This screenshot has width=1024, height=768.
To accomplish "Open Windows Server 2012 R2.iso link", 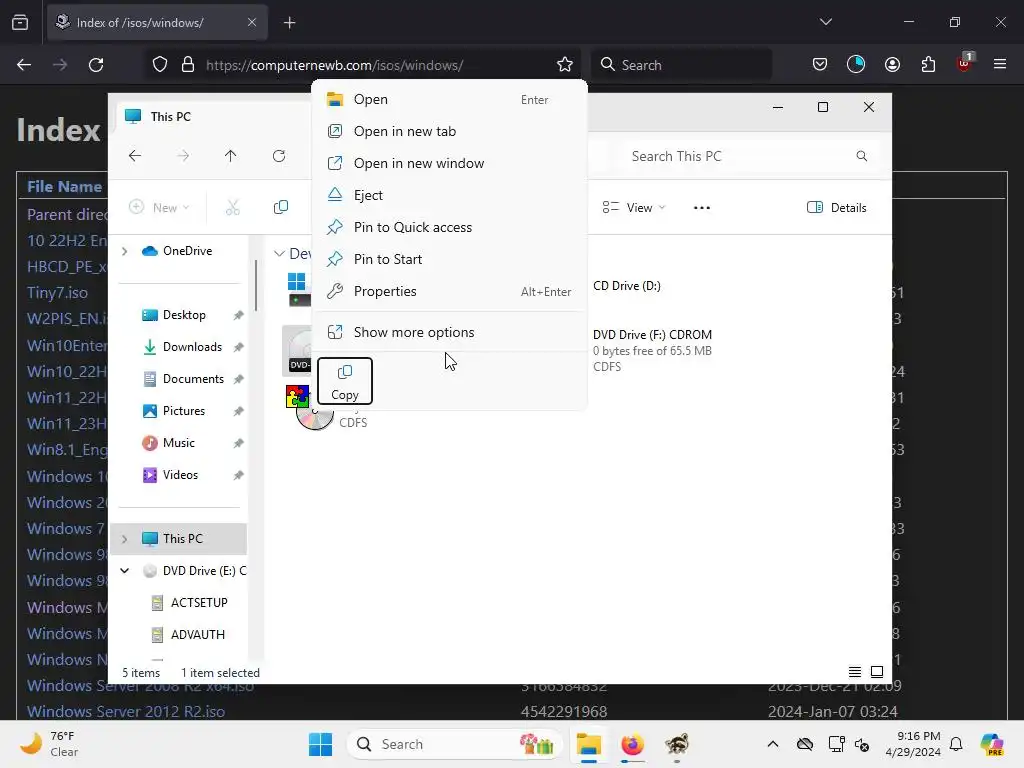I will 126,711.
